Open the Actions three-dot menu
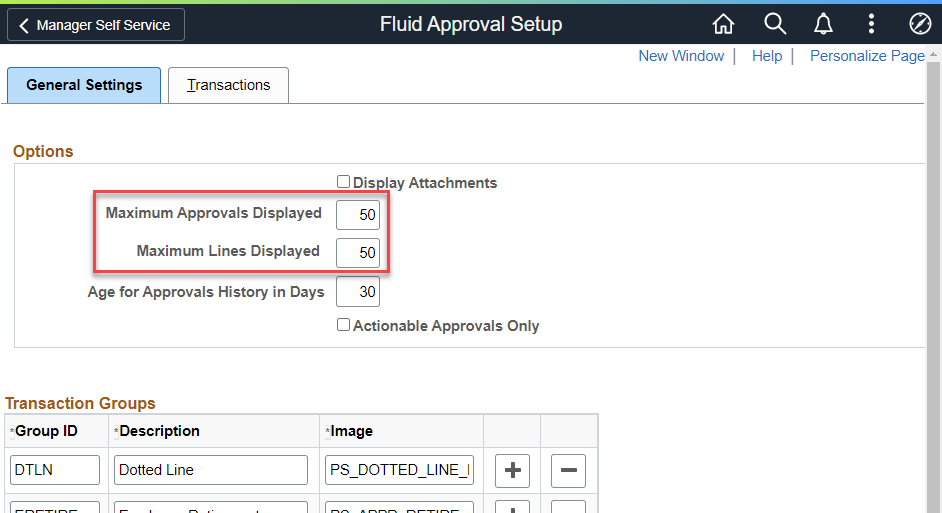Image resolution: width=942 pixels, height=513 pixels. (x=872, y=24)
